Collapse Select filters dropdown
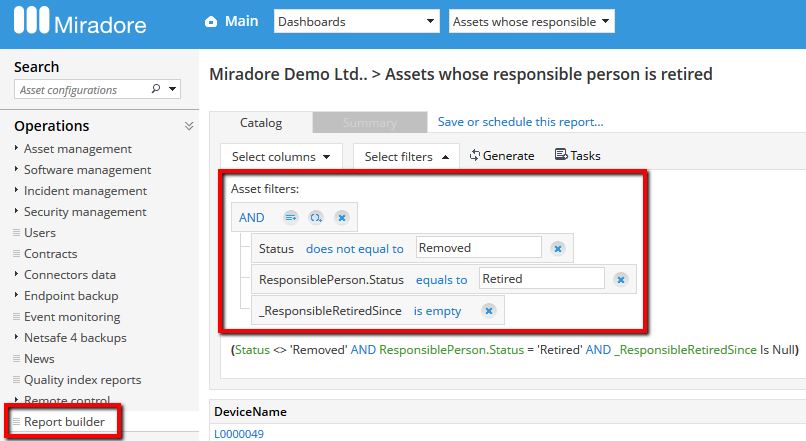 click(x=406, y=156)
